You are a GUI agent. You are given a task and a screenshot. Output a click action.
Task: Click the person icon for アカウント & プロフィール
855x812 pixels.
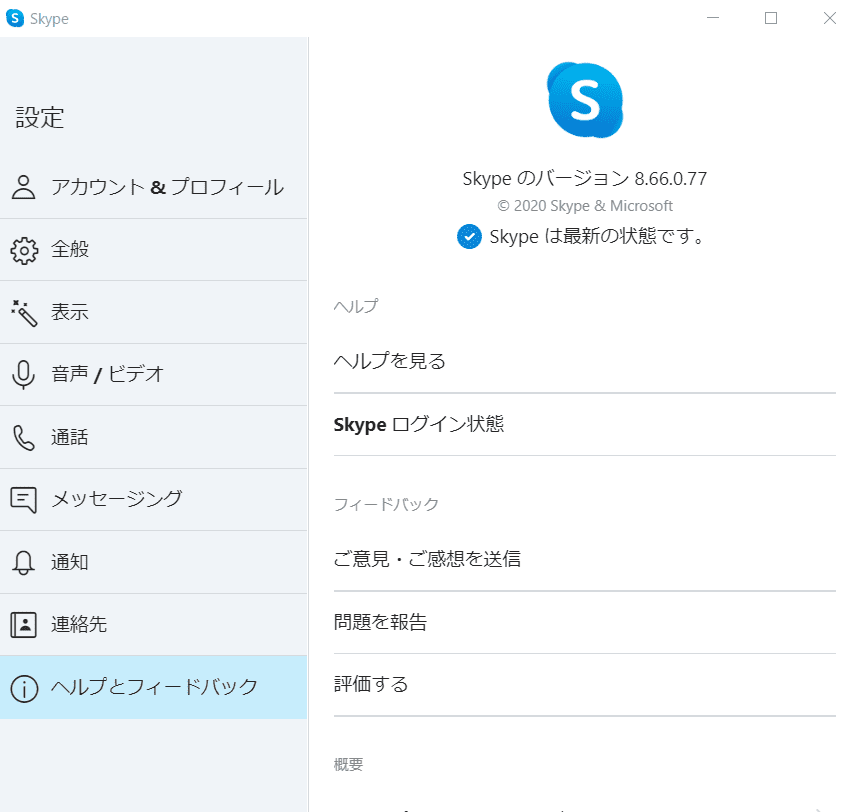point(24,187)
